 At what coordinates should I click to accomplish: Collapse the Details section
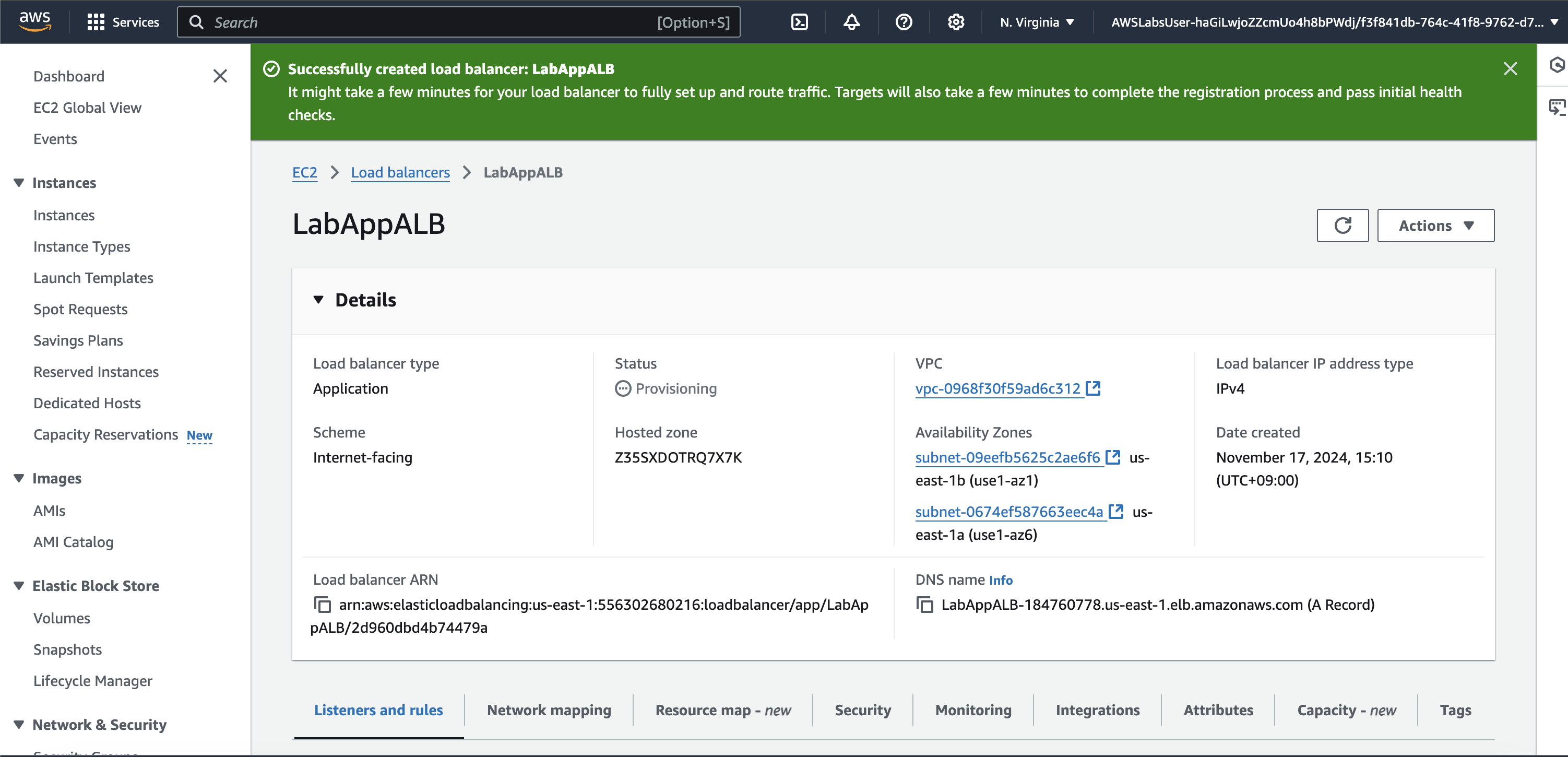click(318, 300)
